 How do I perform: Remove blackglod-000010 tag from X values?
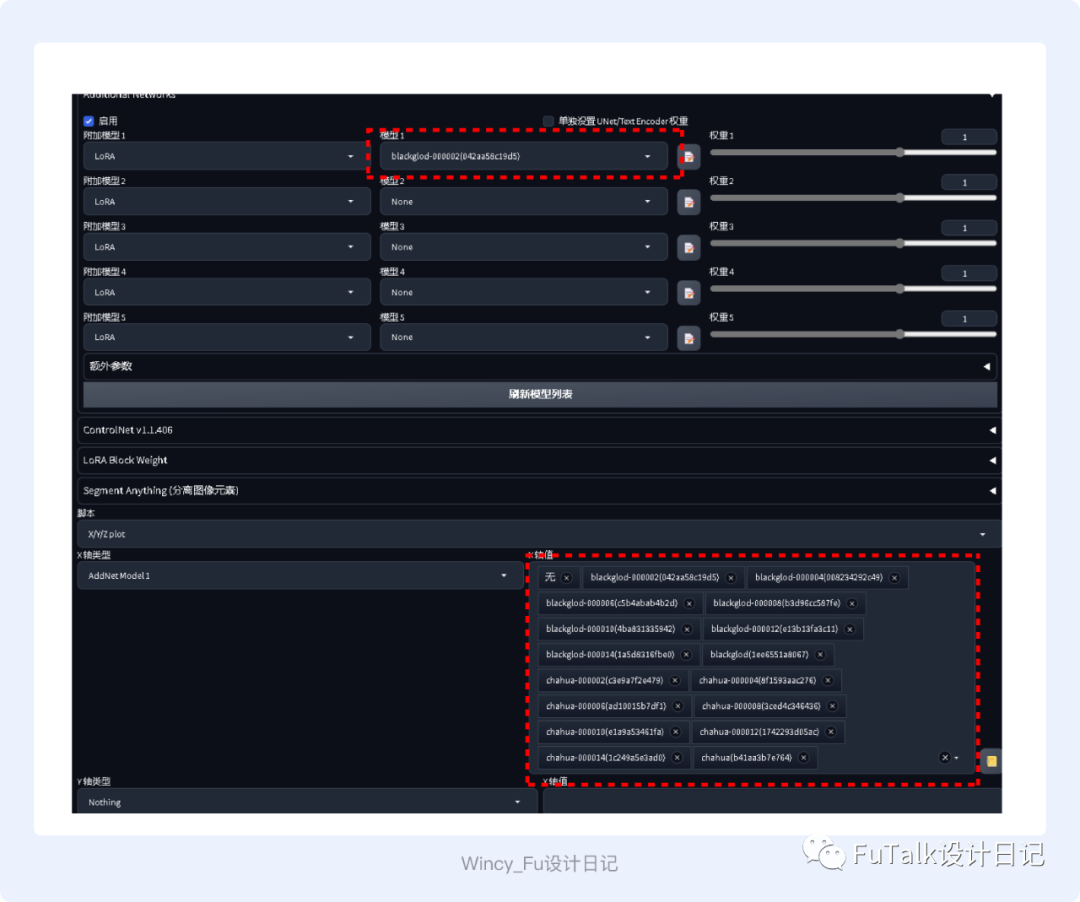[687, 629]
